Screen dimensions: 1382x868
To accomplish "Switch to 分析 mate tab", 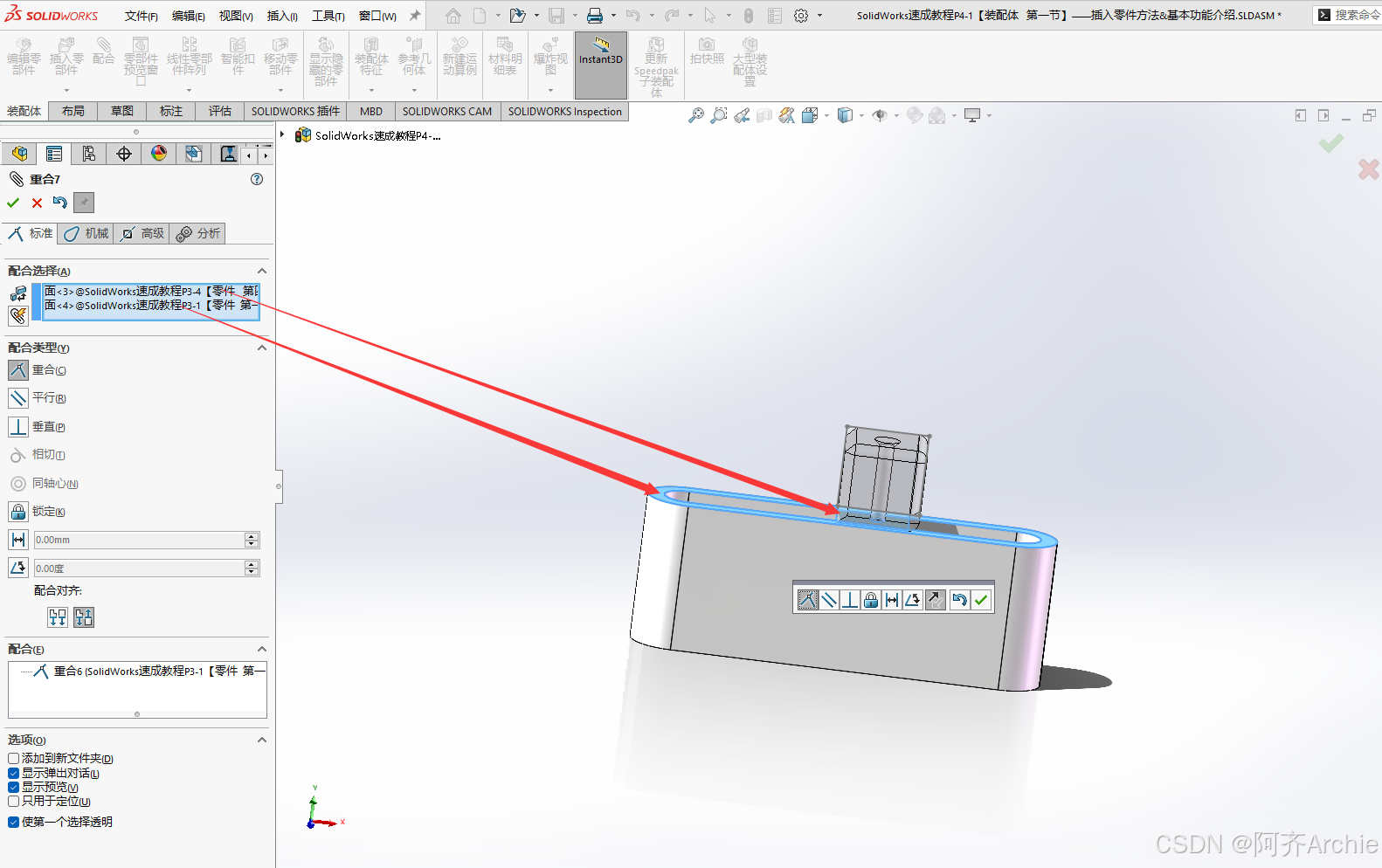I will (x=198, y=233).
